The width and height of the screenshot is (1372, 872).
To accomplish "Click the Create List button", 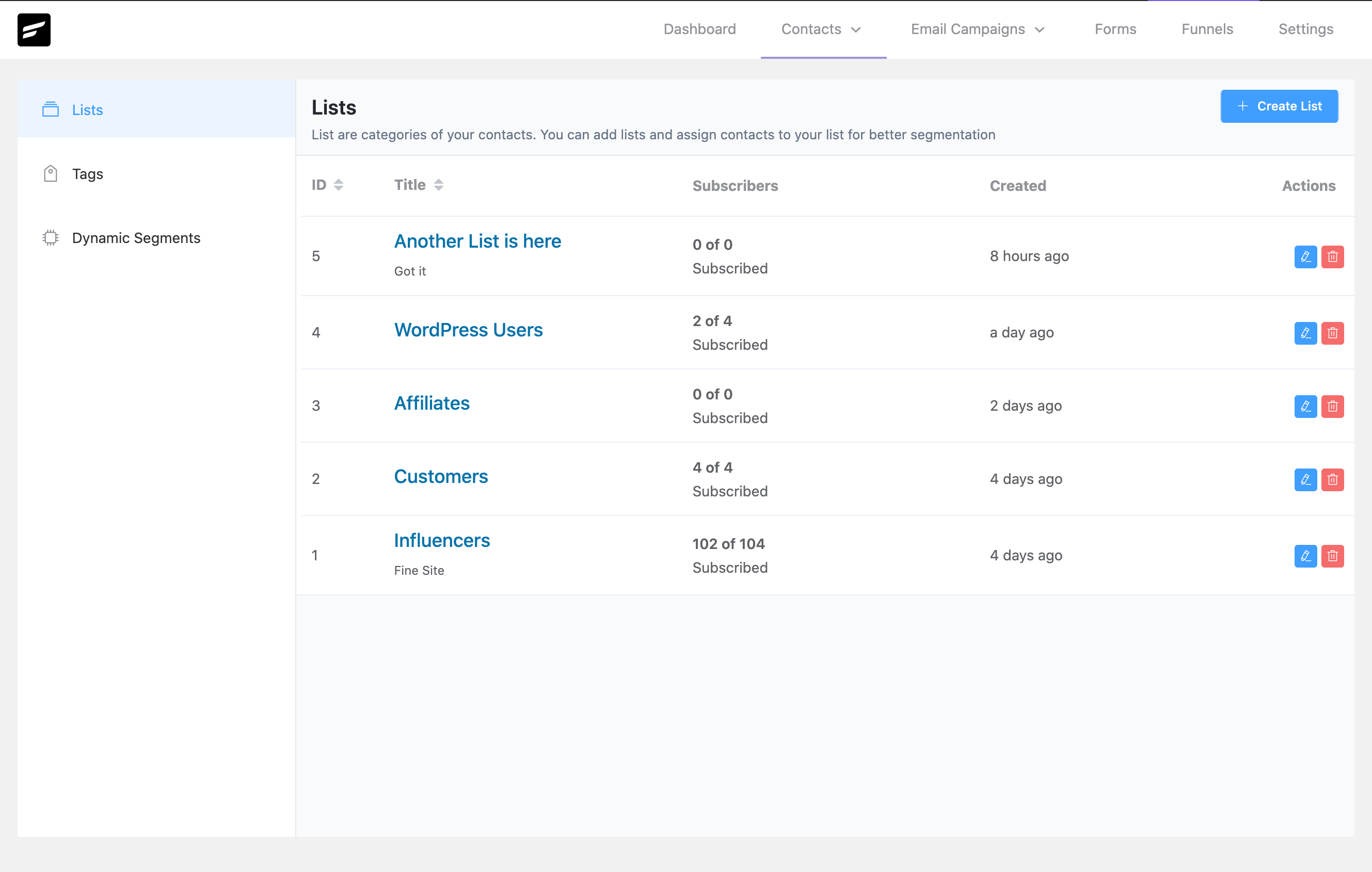I will [1279, 106].
